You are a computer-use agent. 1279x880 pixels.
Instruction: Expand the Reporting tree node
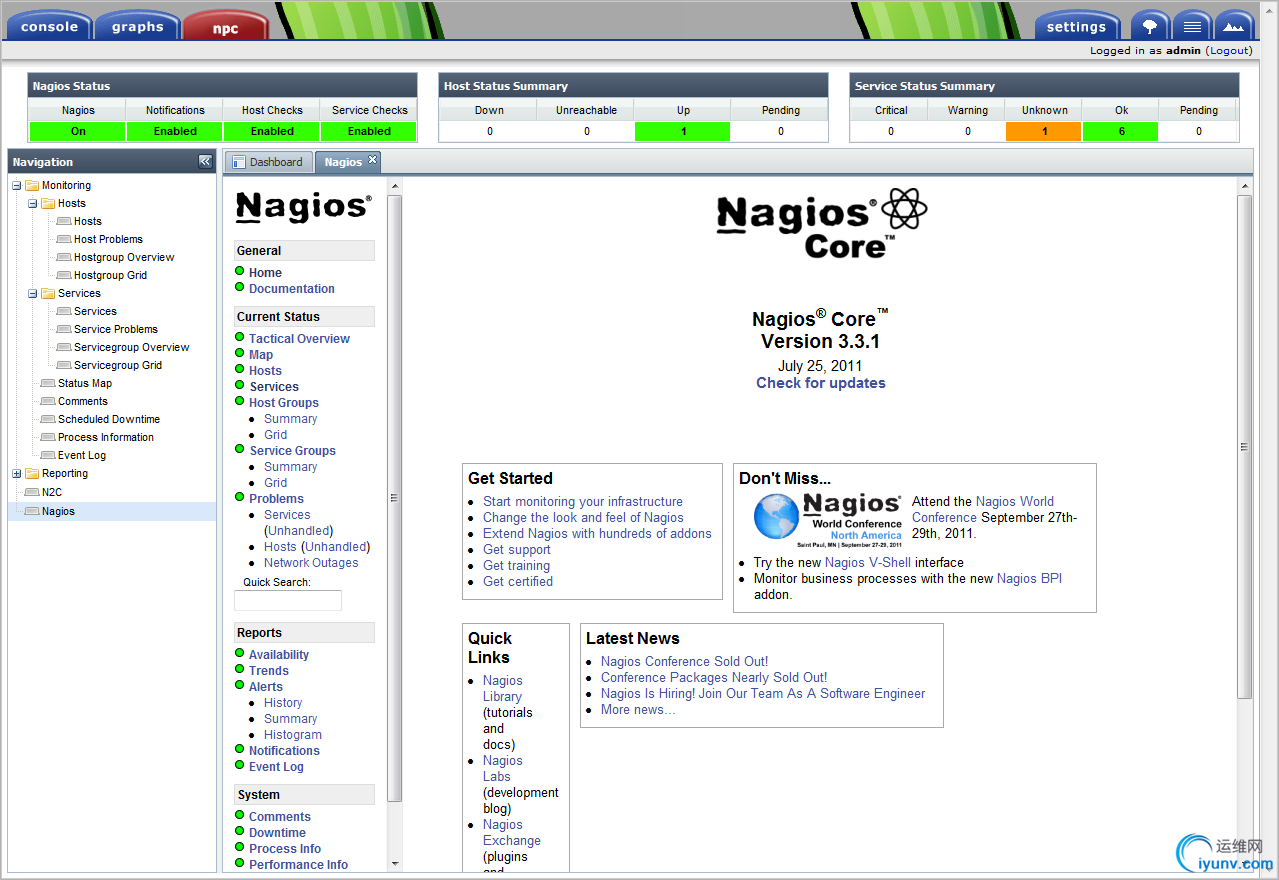(x=16, y=473)
